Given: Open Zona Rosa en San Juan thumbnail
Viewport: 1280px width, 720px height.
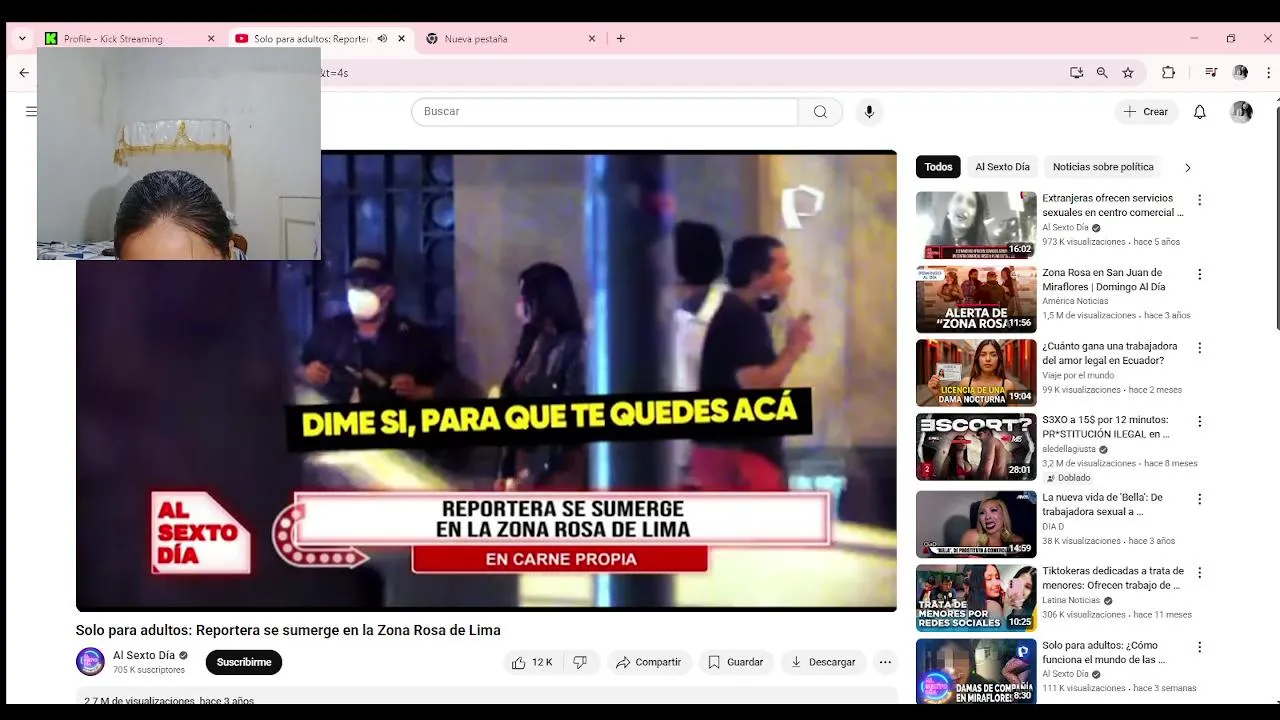Looking at the screenshot, I should pyautogui.click(x=976, y=299).
